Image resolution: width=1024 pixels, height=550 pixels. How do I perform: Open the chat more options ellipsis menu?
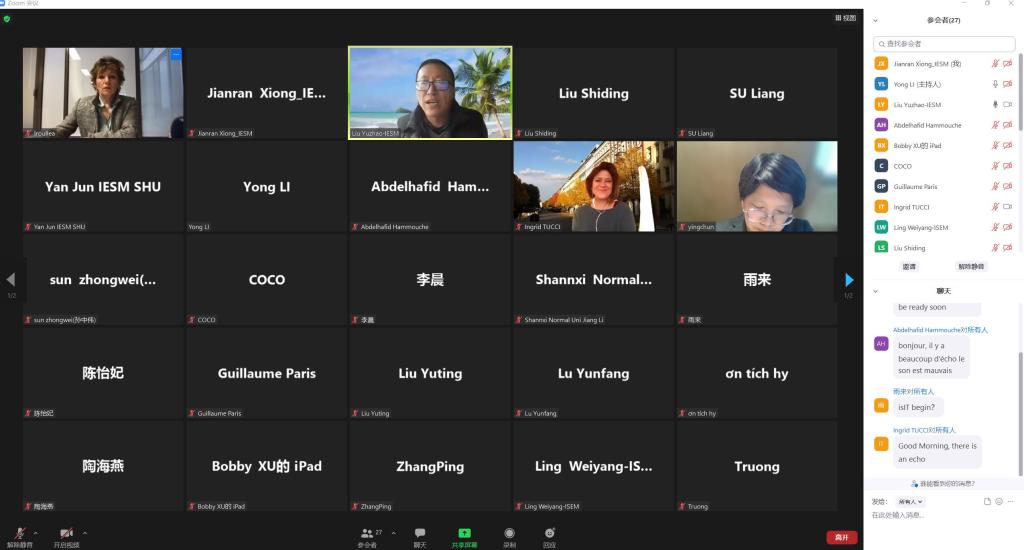coord(1009,501)
